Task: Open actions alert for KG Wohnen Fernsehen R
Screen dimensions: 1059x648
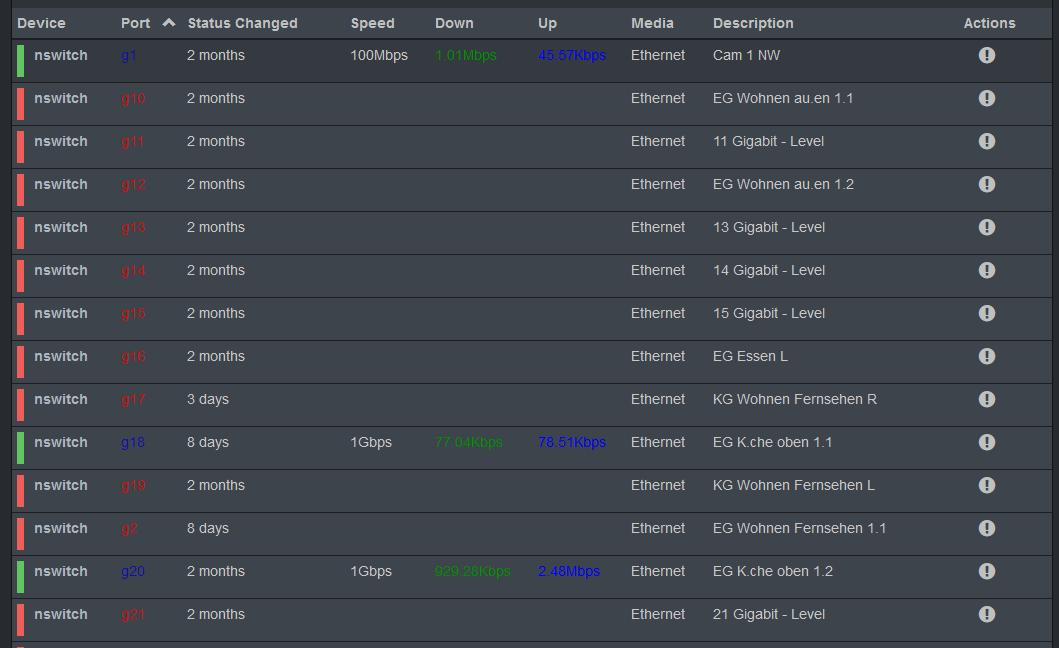Action: [x=986, y=399]
